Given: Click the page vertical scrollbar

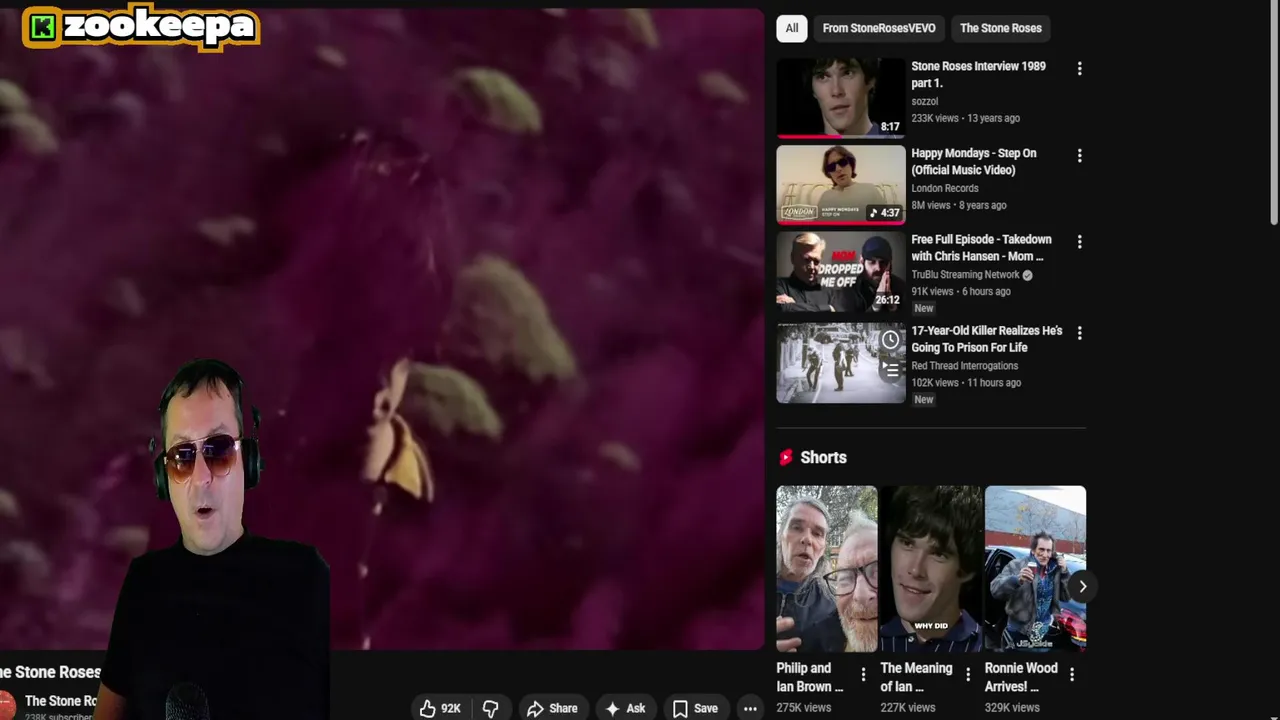Looking at the screenshot, I should [1274, 115].
